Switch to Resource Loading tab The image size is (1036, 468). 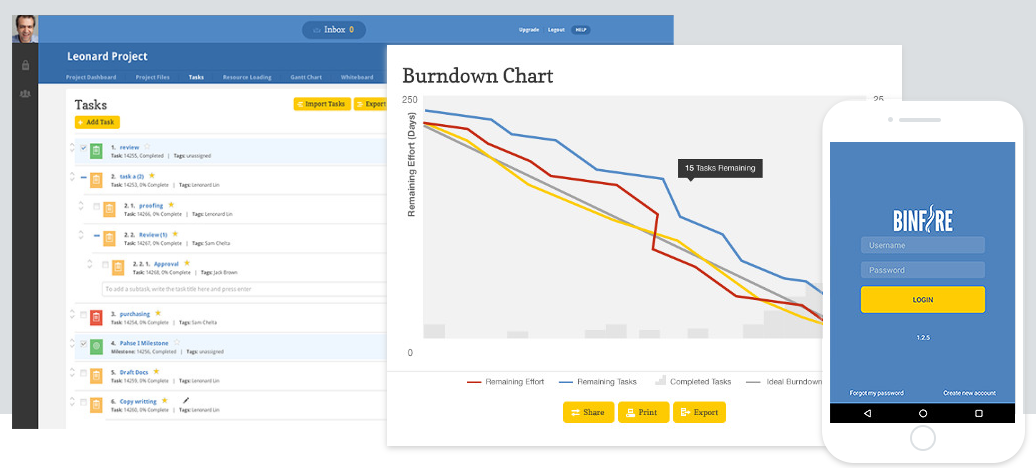pos(247,77)
